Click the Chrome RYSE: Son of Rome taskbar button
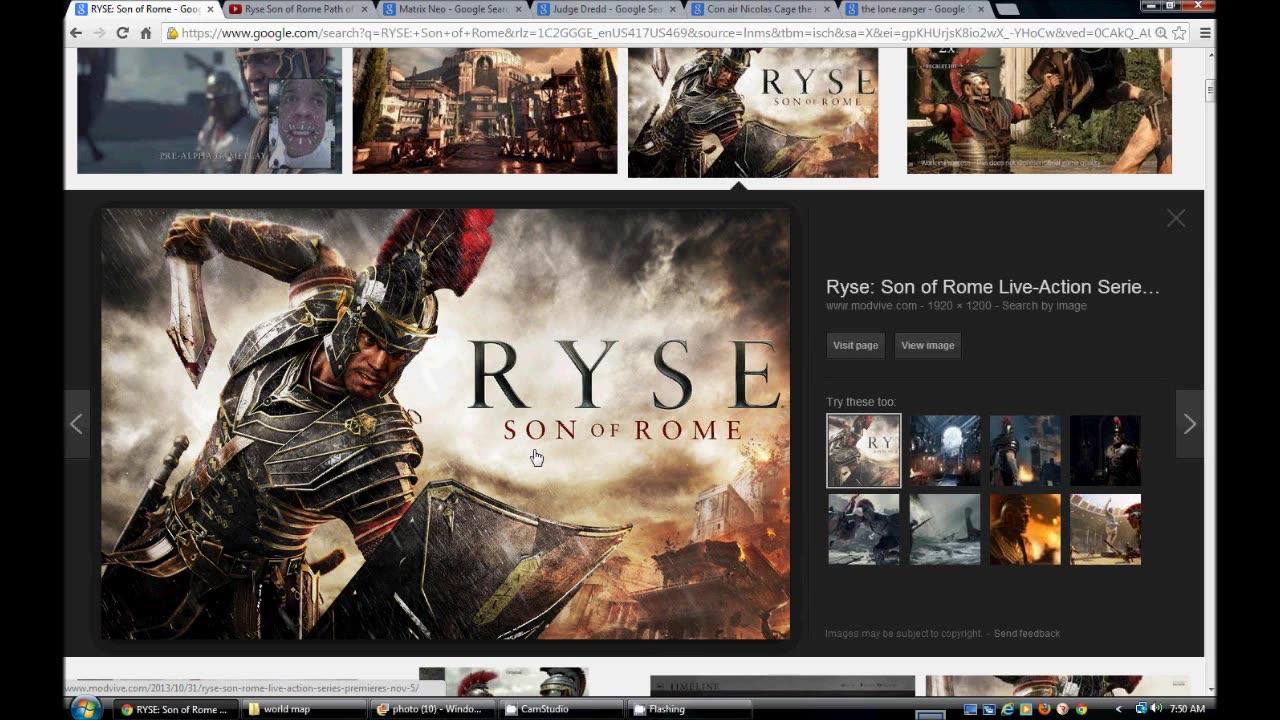 (175, 709)
